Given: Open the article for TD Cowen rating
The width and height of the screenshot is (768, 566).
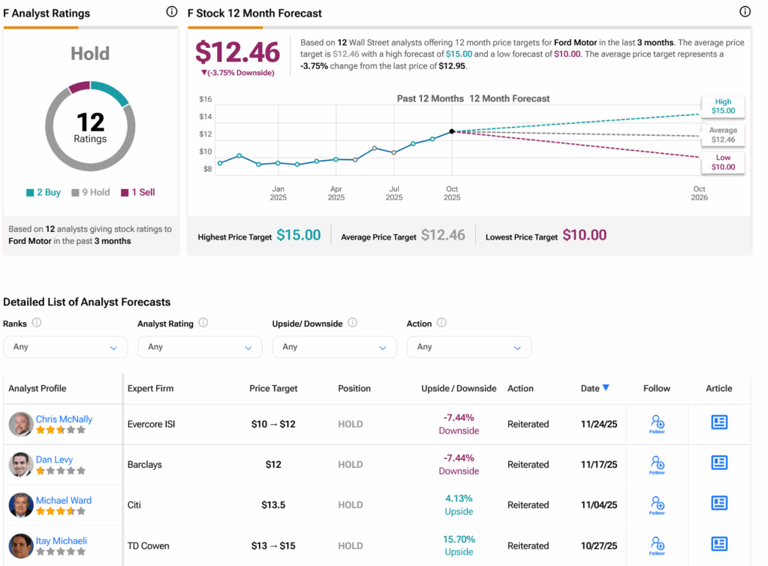Looking at the screenshot, I should [719, 544].
